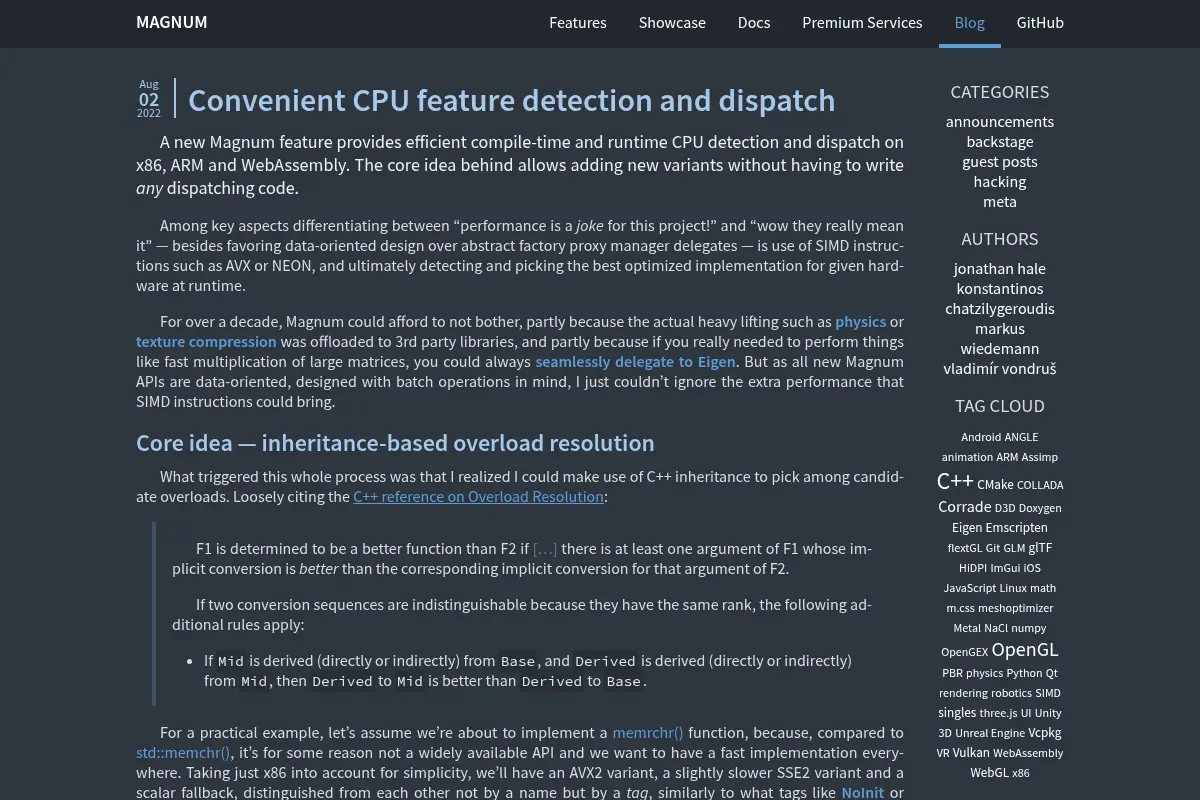Click the ANGLE tag
This screenshot has height=800, width=1200.
pyautogui.click(x=1021, y=437)
